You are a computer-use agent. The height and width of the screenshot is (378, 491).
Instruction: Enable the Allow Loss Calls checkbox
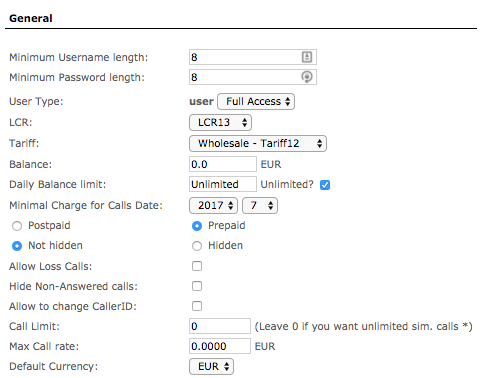197,266
